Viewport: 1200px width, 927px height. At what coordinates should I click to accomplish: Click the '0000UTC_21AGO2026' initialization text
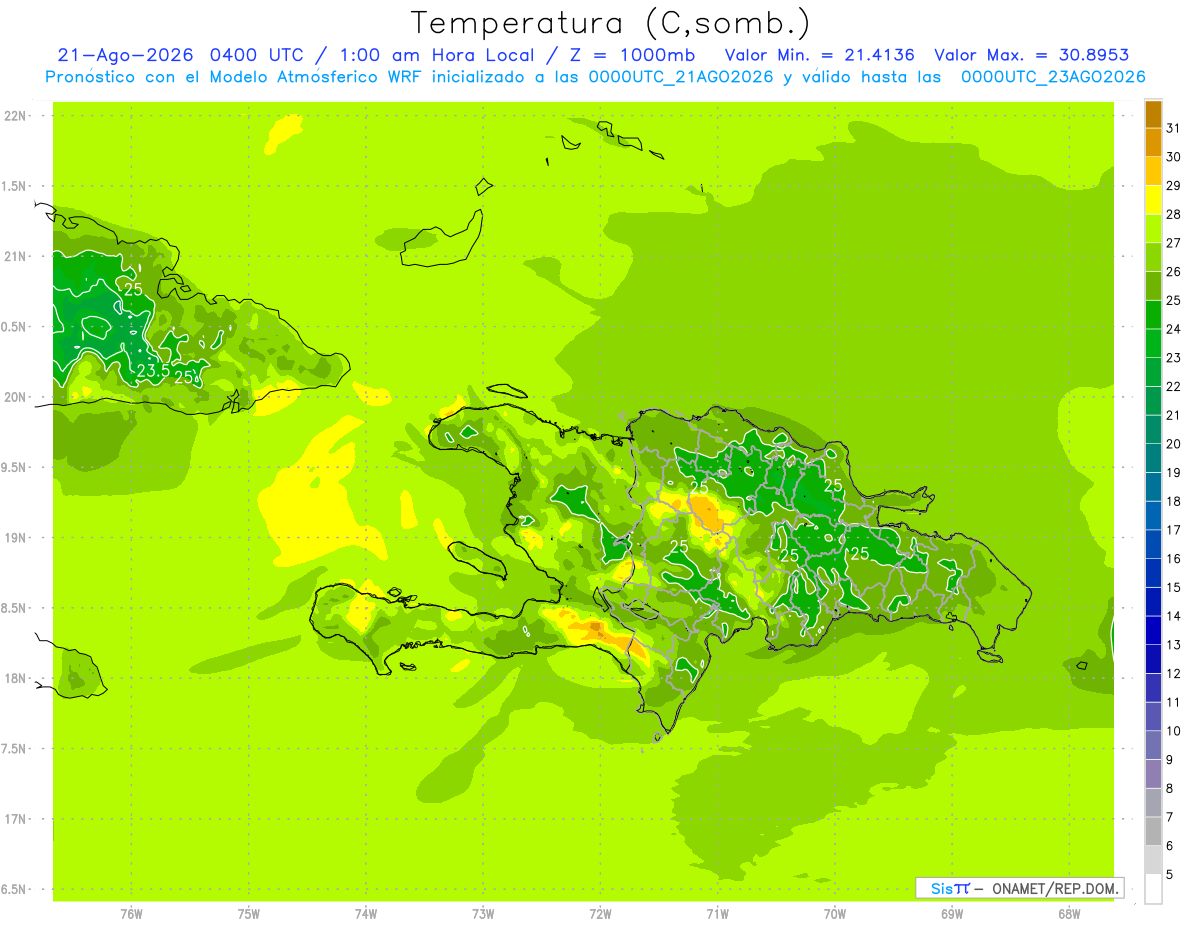(x=681, y=77)
